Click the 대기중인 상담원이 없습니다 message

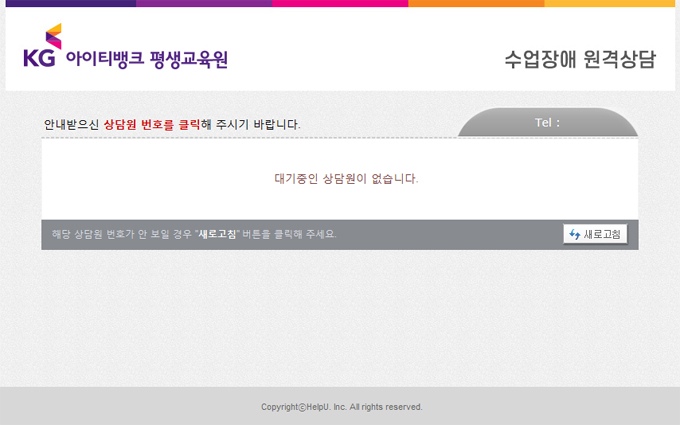[346, 179]
